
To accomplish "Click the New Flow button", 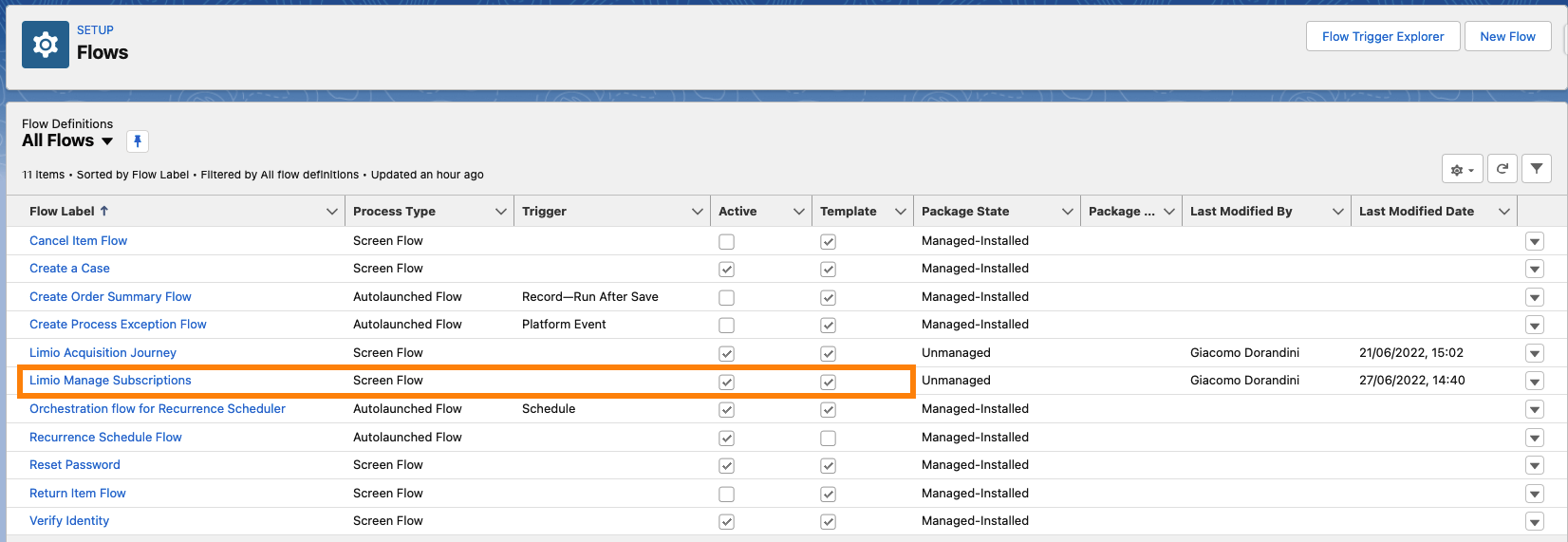I will click(x=1507, y=37).
